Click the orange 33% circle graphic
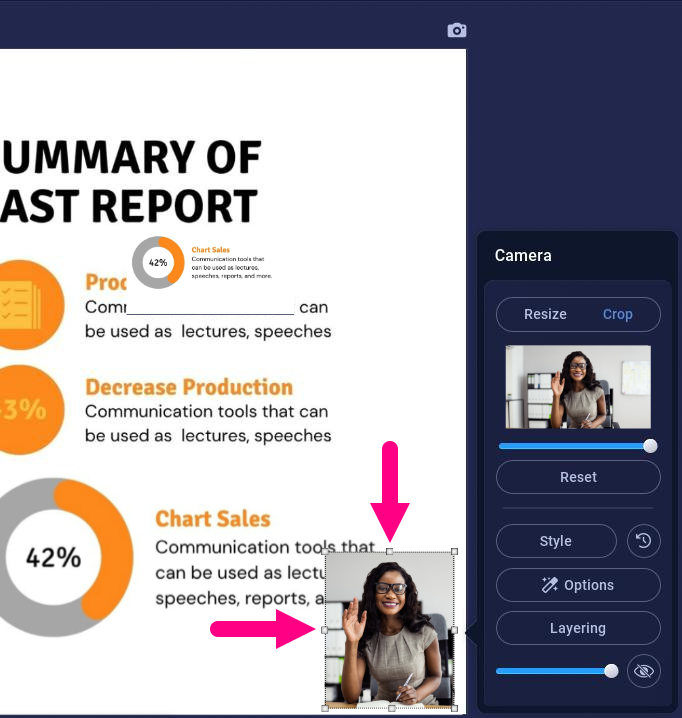The image size is (682, 718). 23,409
